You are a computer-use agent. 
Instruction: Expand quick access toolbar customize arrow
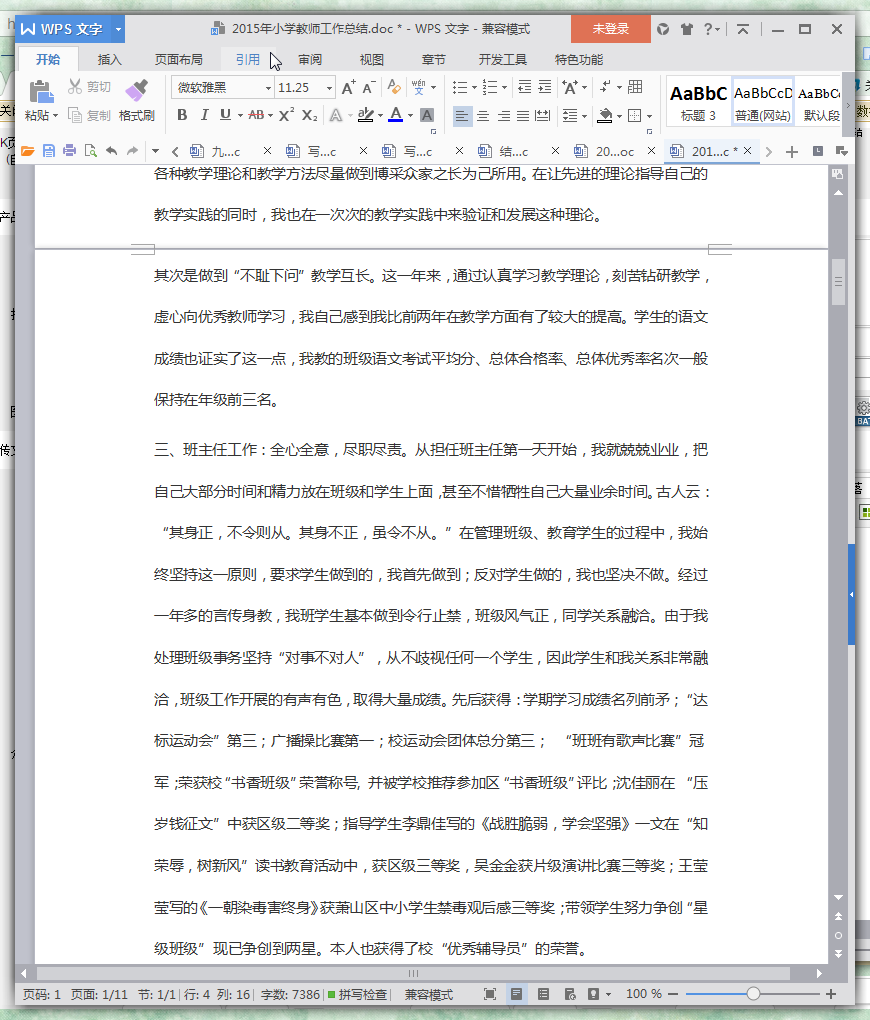tap(155, 151)
